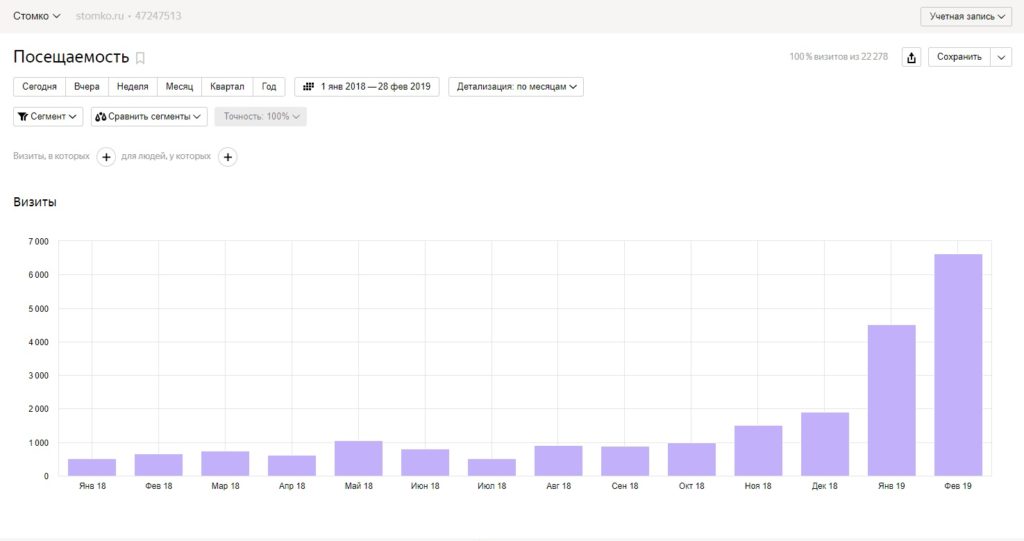Click the Ноя 18 bar

coord(758,451)
